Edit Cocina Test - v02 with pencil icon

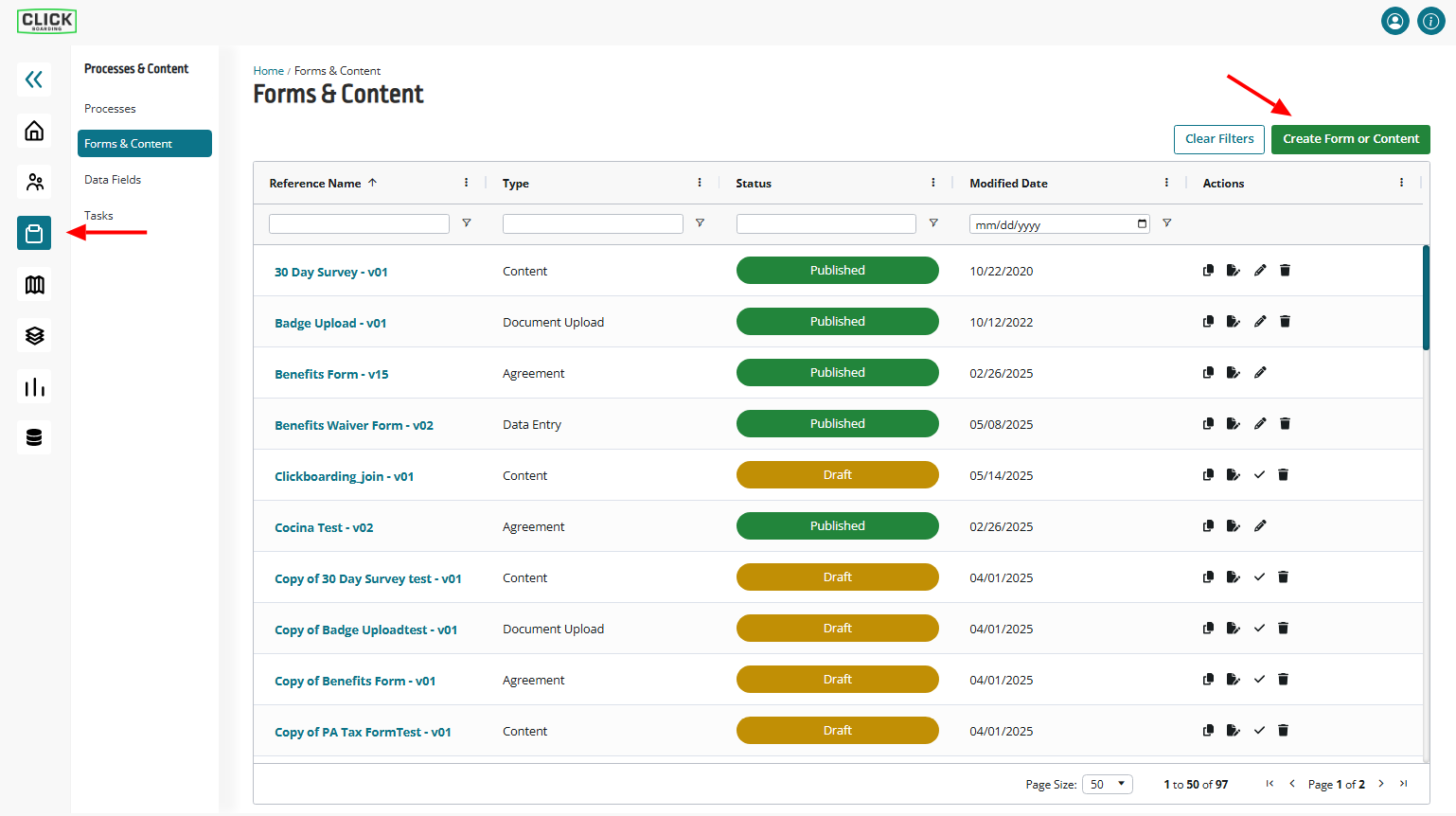(1260, 526)
